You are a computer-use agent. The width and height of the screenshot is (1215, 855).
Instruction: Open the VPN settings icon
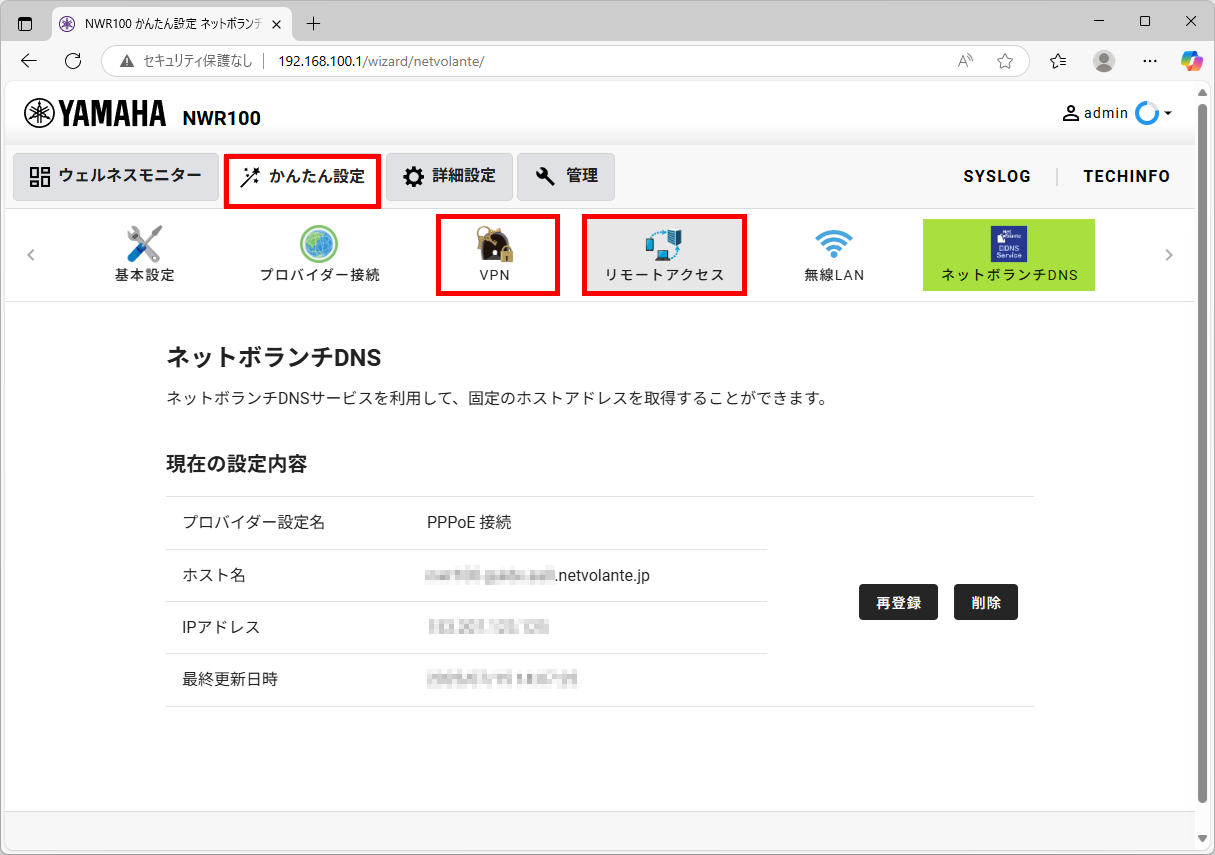tap(497, 253)
